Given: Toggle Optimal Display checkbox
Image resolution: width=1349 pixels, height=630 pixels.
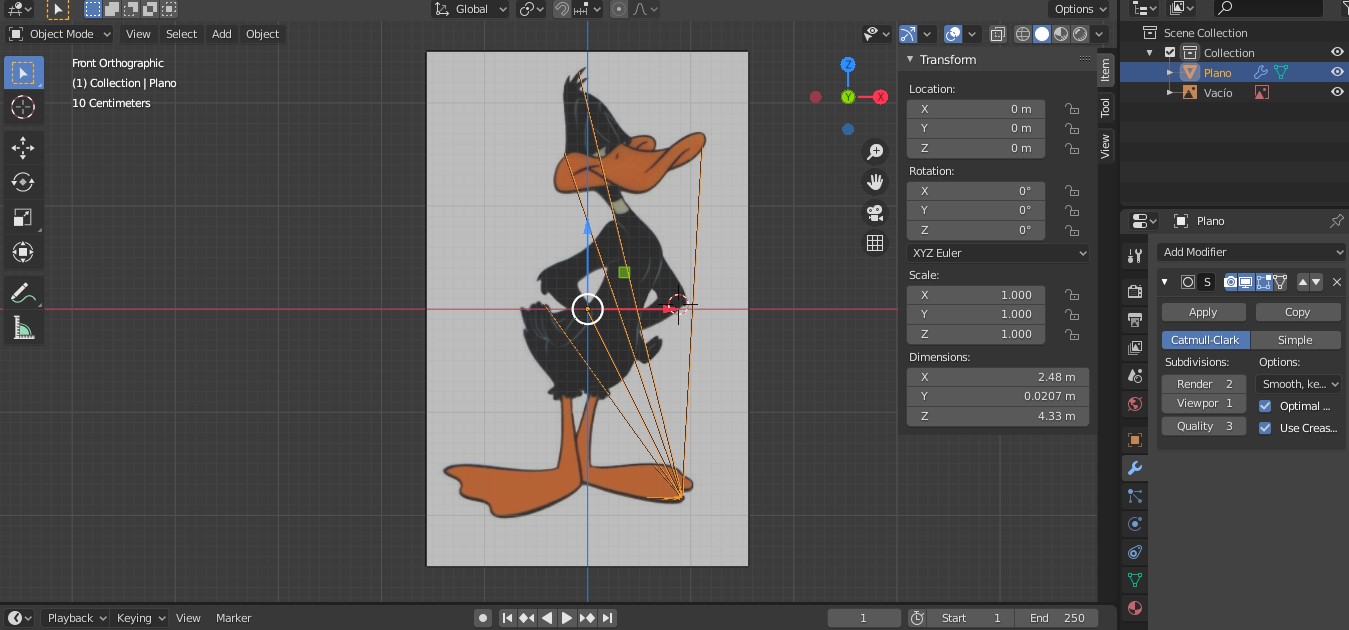Looking at the screenshot, I should coord(1265,406).
